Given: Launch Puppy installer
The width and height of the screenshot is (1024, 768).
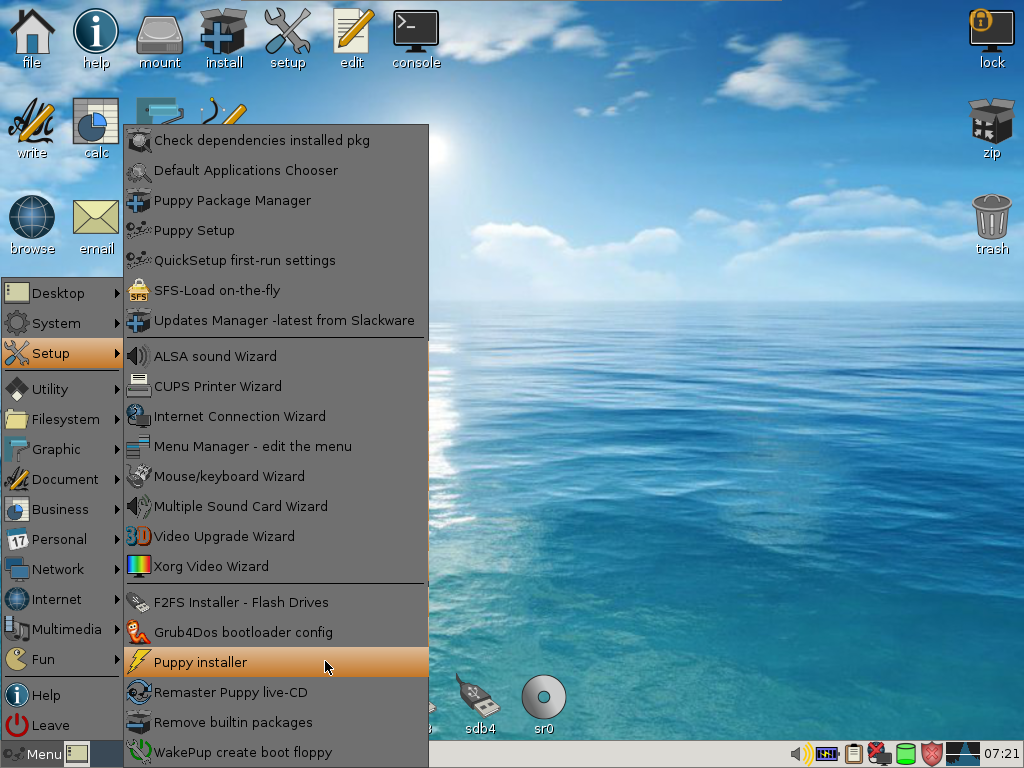Looking at the screenshot, I should pyautogui.click(x=276, y=662).
